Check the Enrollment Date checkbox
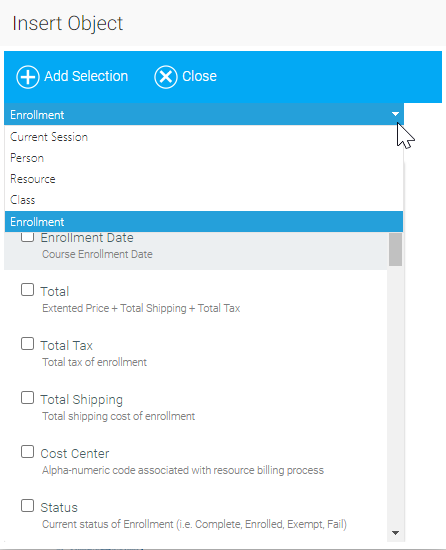The image size is (446, 550). tap(27, 237)
